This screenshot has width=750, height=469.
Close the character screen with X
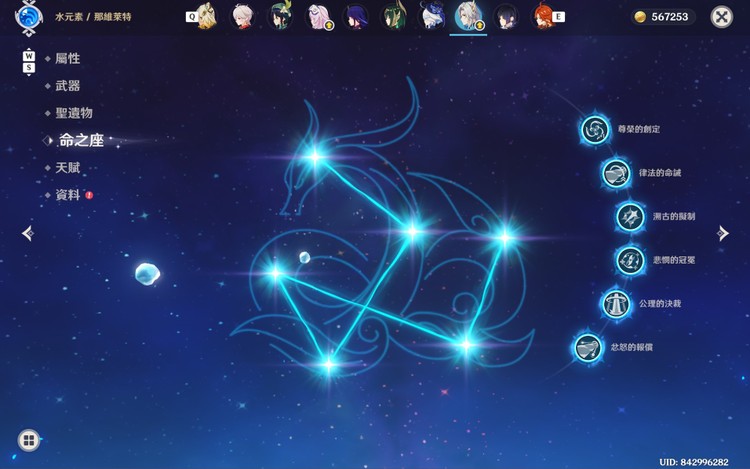coord(721,17)
